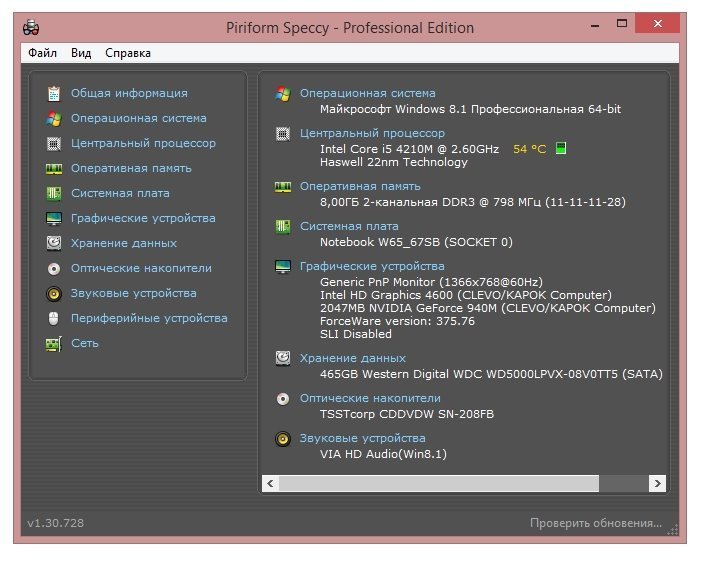Open Сеть section from the sidebar
Viewport: 704px width, 563px height.
coord(85,343)
